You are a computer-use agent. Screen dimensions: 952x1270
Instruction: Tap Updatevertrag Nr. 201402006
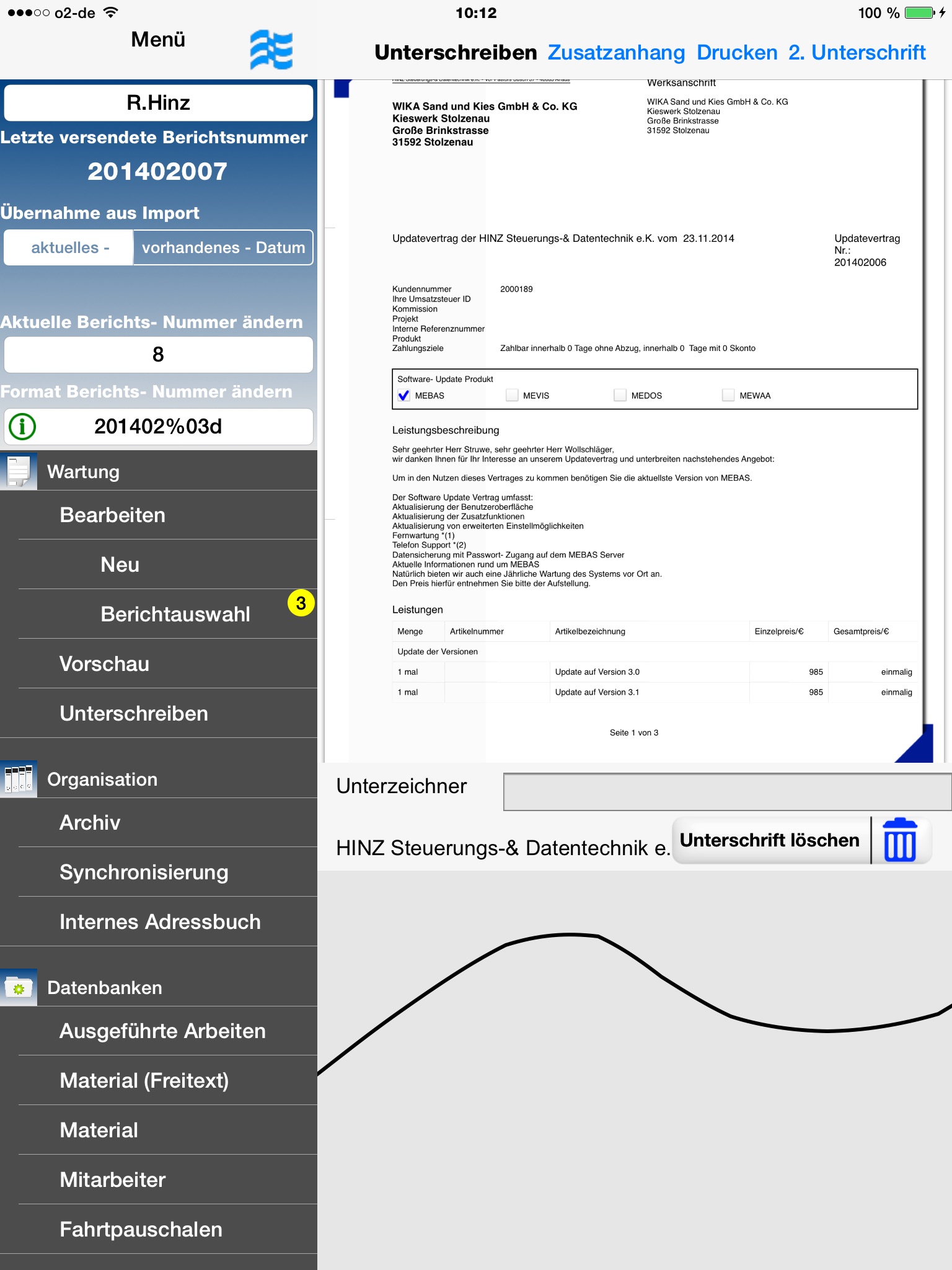click(x=866, y=250)
